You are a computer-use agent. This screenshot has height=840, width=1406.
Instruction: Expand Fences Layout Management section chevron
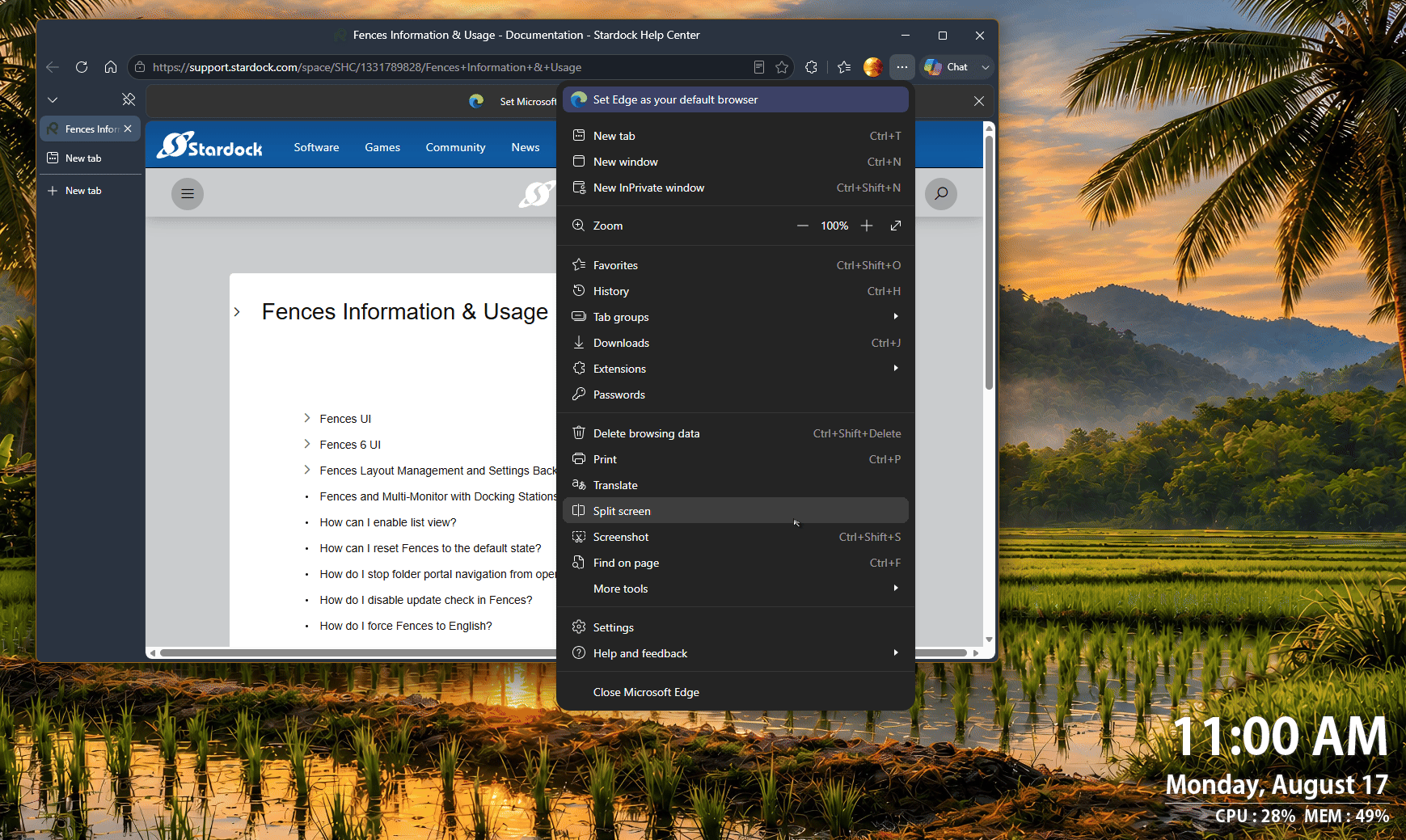(x=307, y=470)
